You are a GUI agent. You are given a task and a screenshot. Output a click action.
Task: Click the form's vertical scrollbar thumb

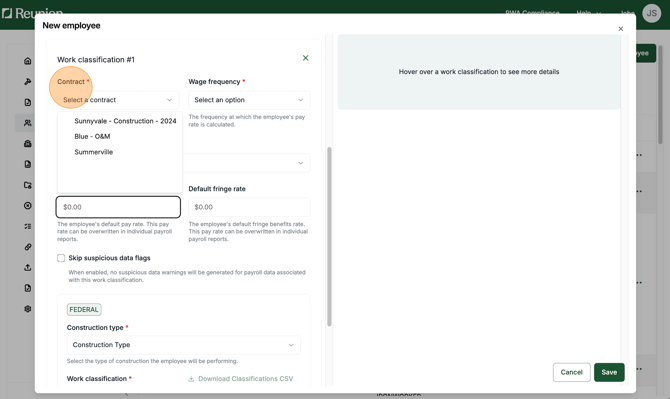[x=329, y=237]
